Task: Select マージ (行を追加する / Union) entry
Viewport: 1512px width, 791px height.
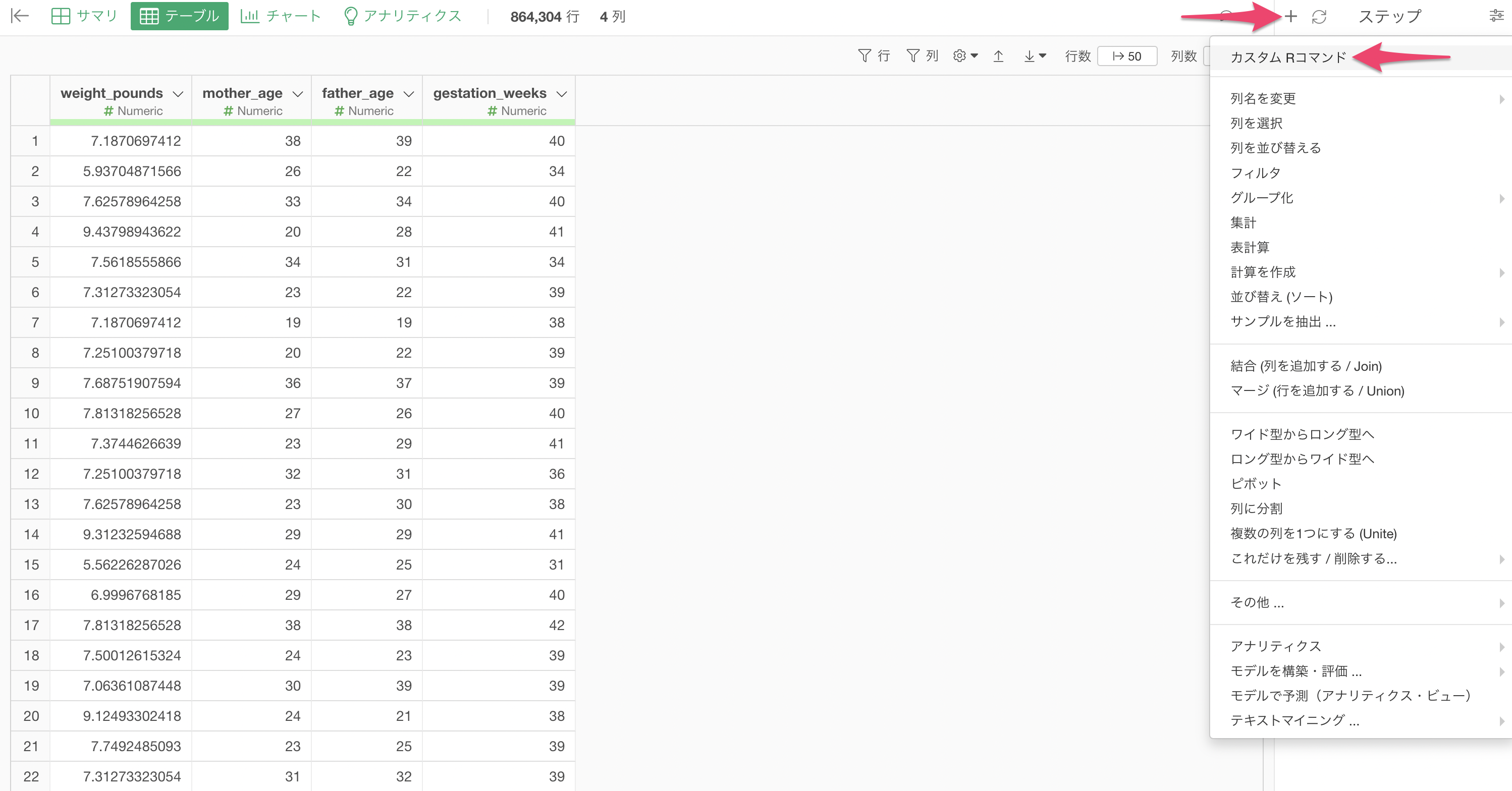Action: 1361,391
